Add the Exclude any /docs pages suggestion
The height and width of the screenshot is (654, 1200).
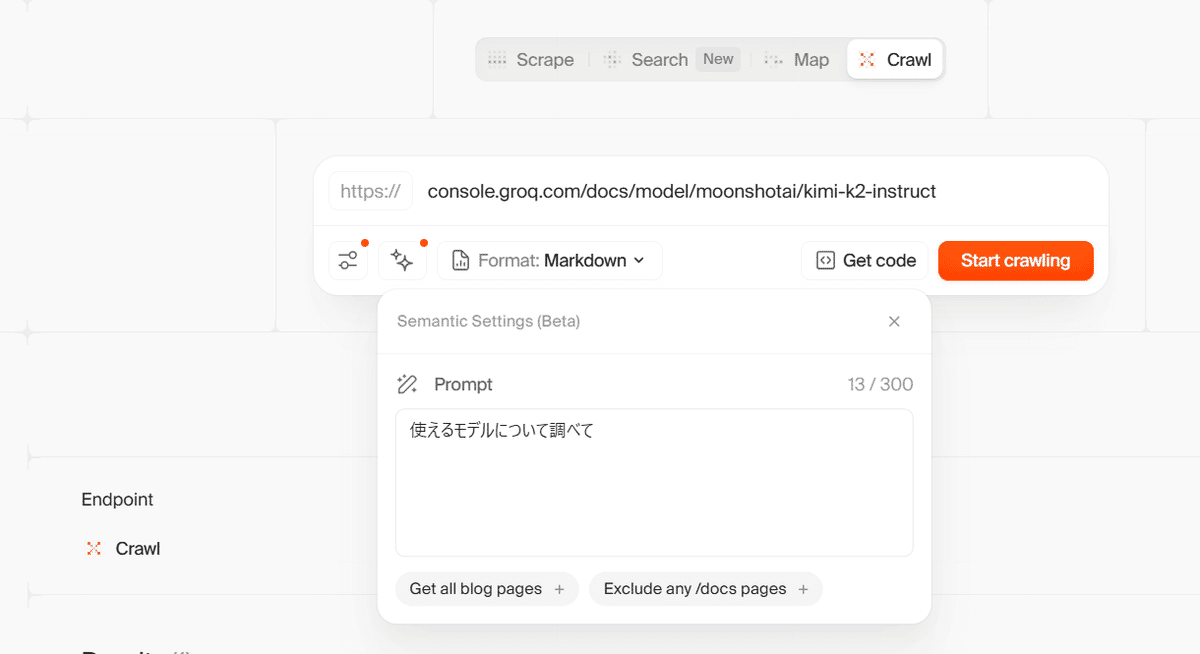695,589
